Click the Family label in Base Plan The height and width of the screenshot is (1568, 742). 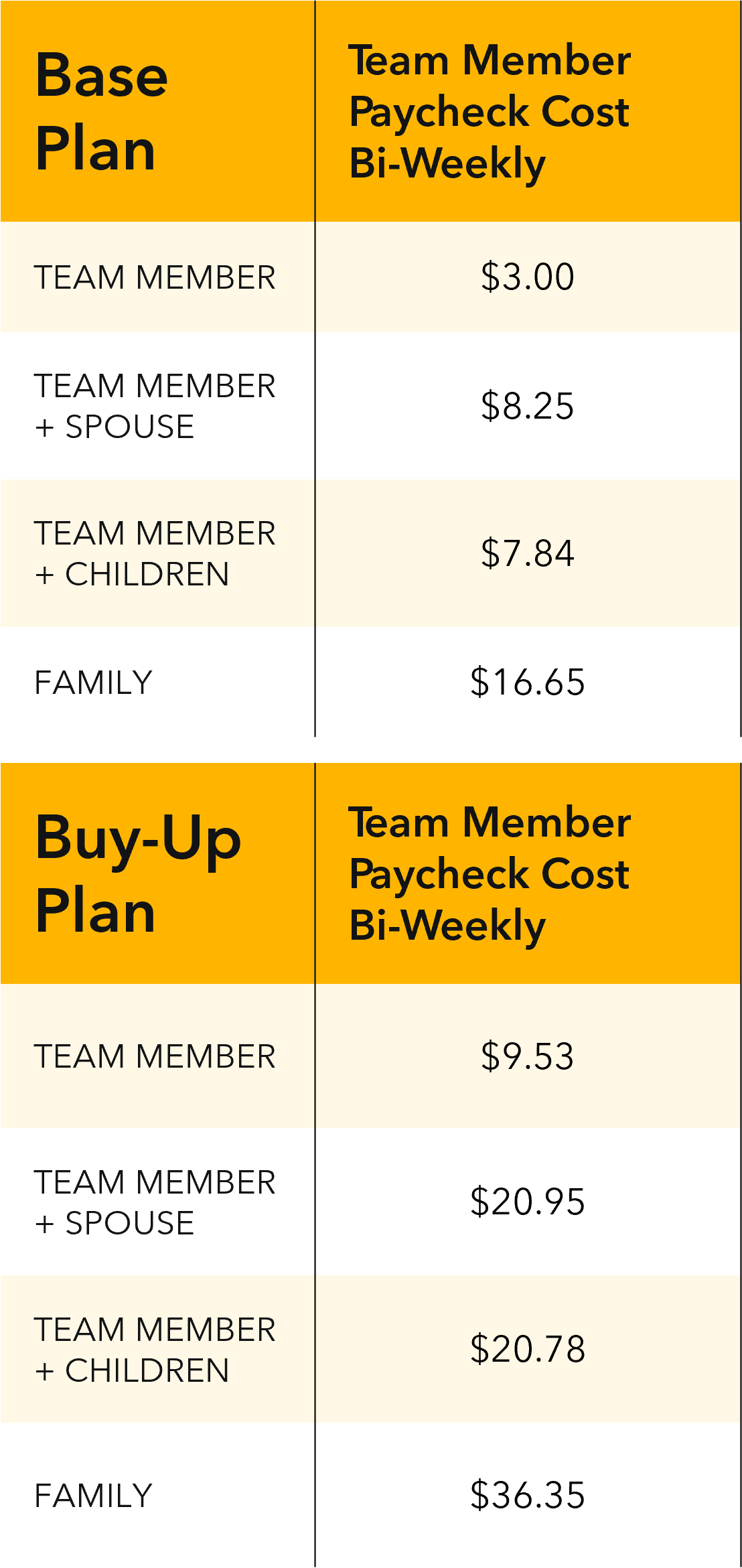tap(94, 683)
